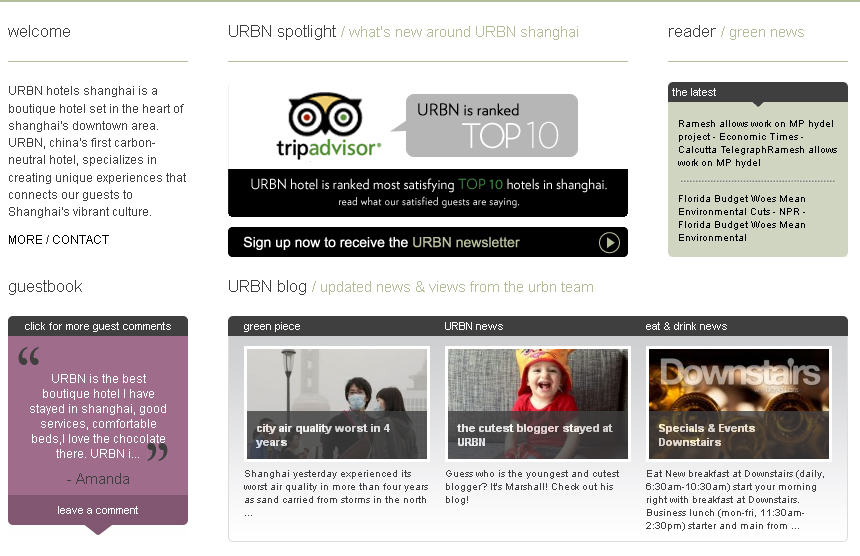This screenshot has width=860, height=556.
Task: Click the 'URBN spotlight' heading
Action: [x=282, y=32]
